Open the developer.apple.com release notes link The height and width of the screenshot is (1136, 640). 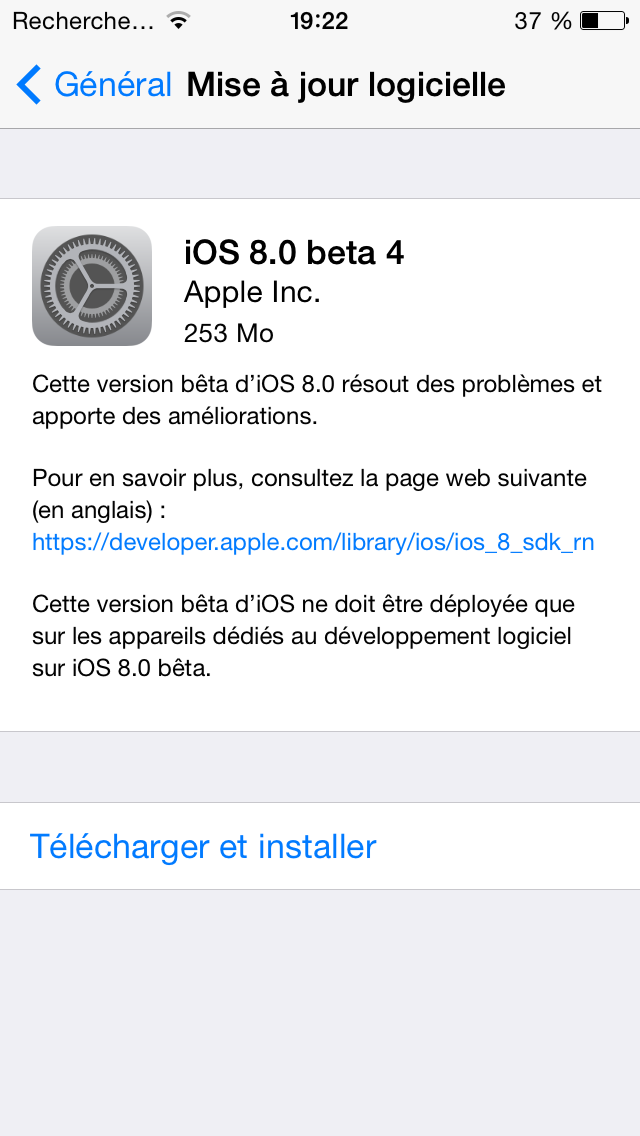[313, 543]
